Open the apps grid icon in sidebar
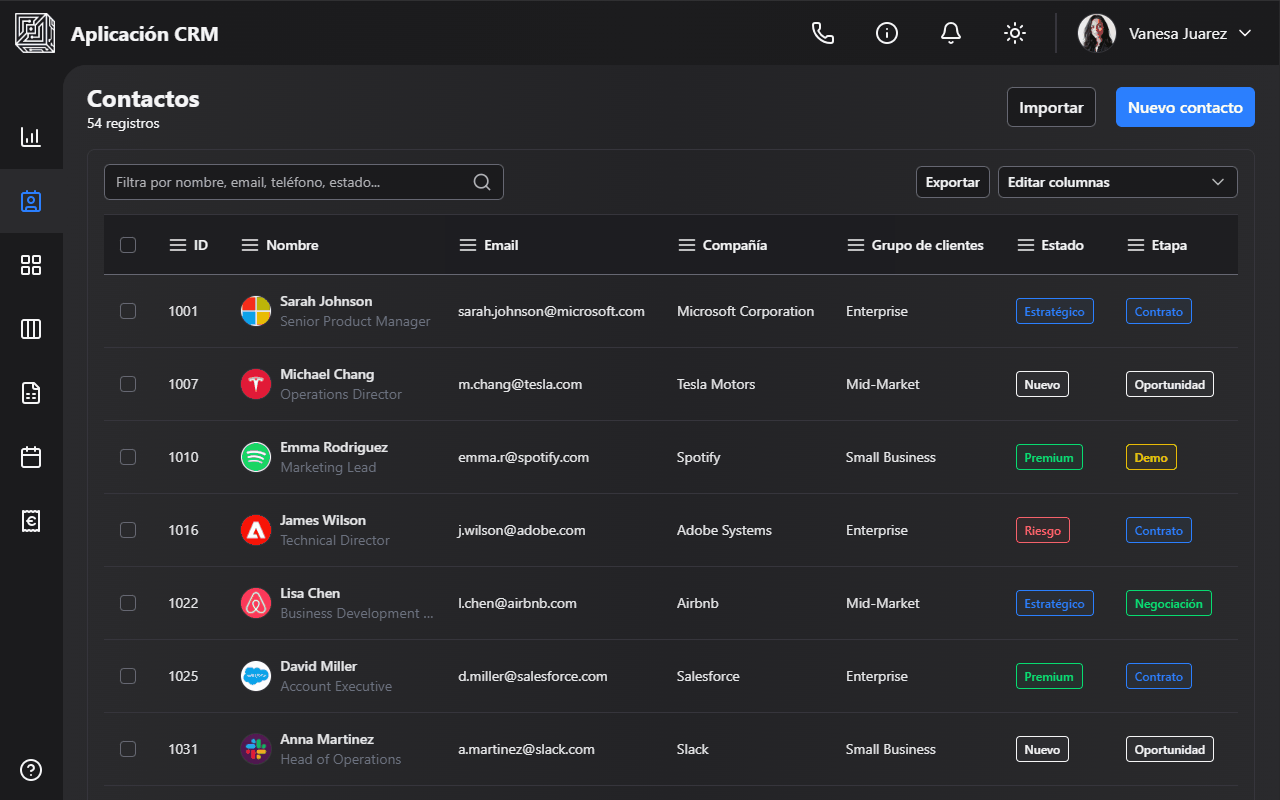 [x=31, y=265]
